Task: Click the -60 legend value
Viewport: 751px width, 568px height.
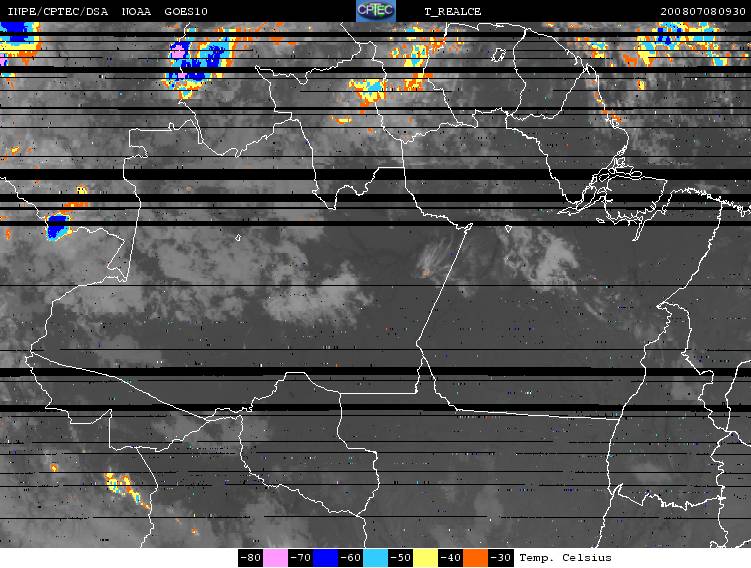Action: coord(351,558)
